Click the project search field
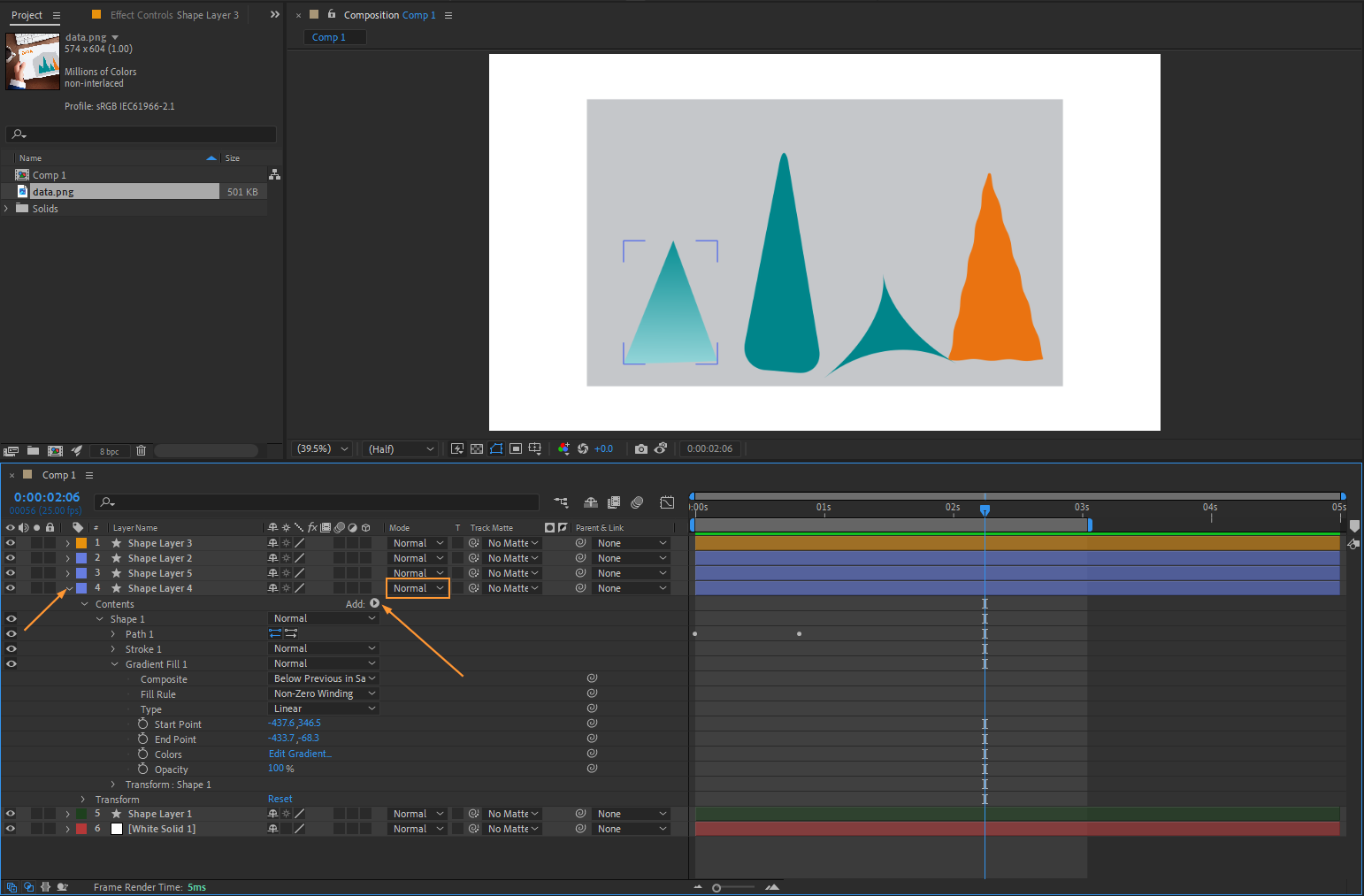 point(142,134)
